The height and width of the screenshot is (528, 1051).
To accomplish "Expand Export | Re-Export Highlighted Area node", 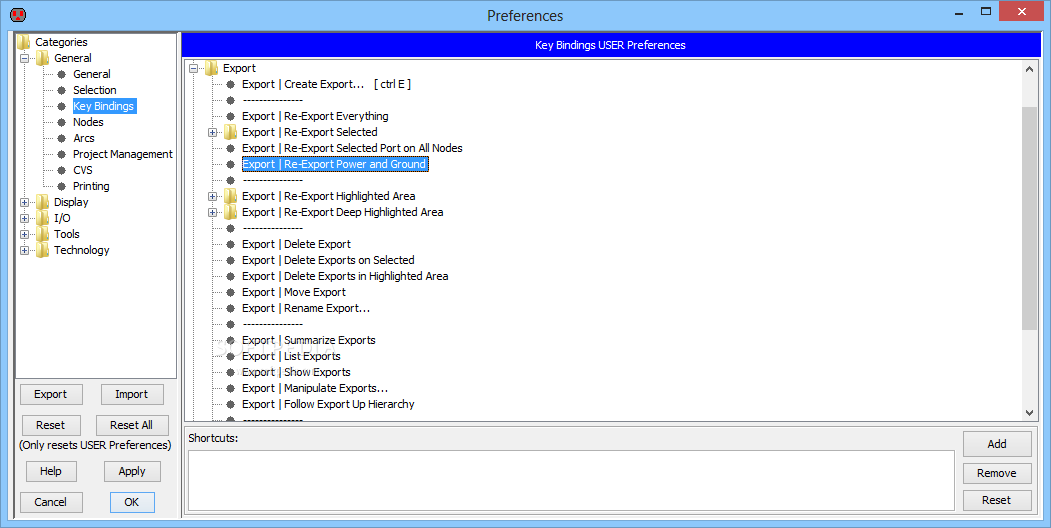I will pyautogui.click(x=212, y=196).
